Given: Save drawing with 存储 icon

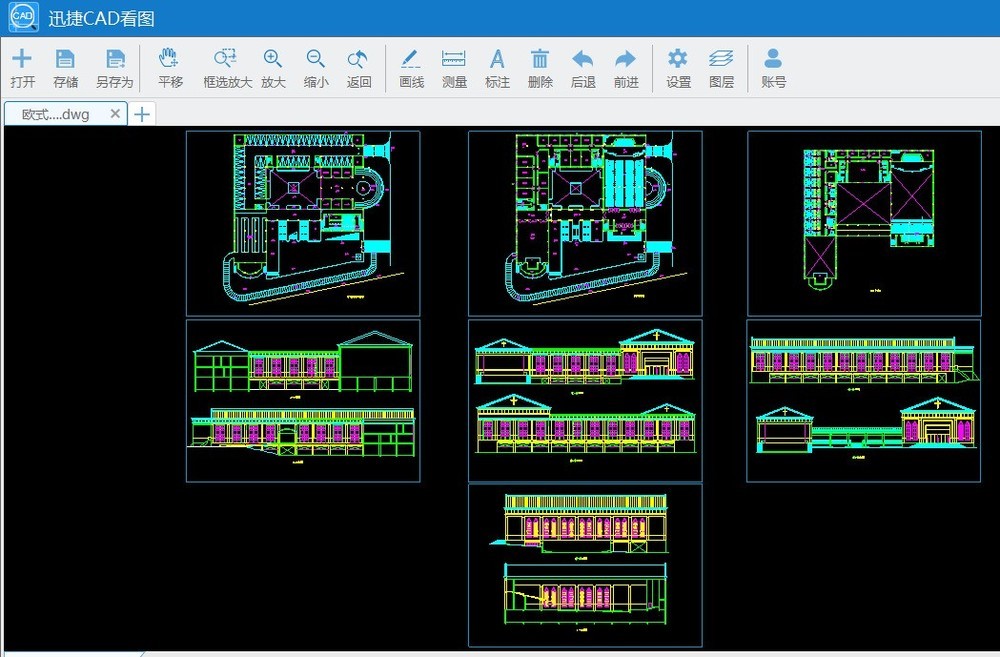Looking at the screenshot, I should click(x=65, y=68).
